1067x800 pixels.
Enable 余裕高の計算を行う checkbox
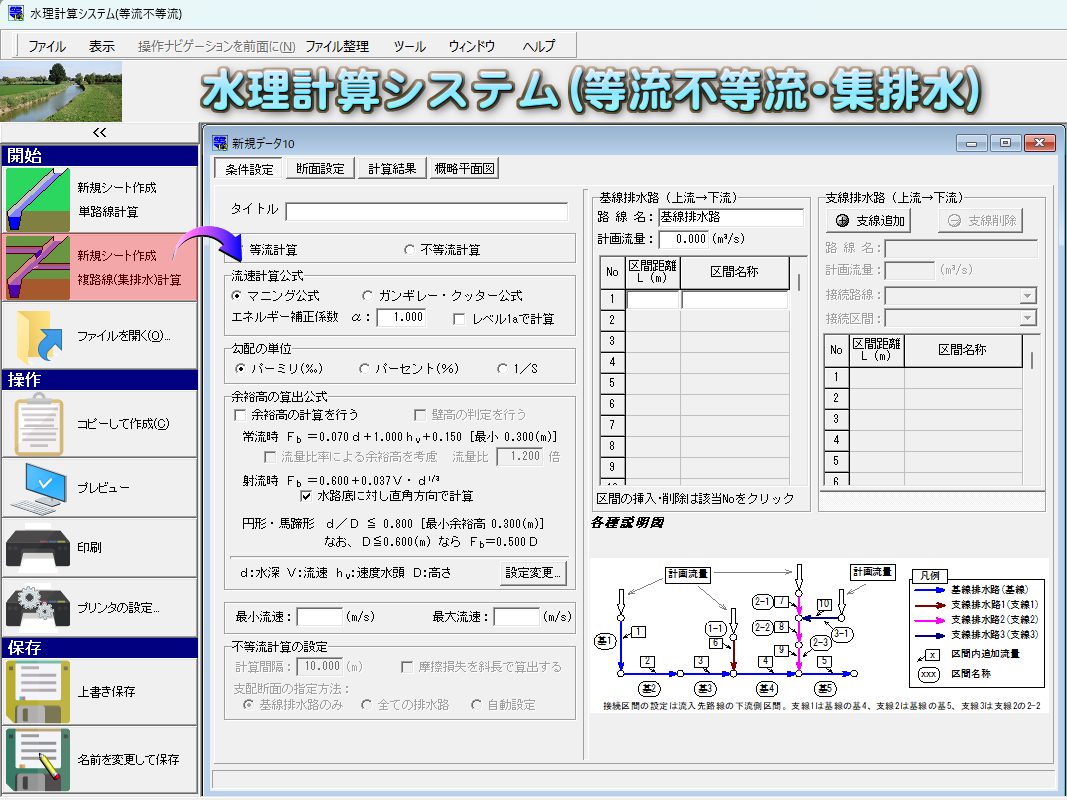click(240, 415)
